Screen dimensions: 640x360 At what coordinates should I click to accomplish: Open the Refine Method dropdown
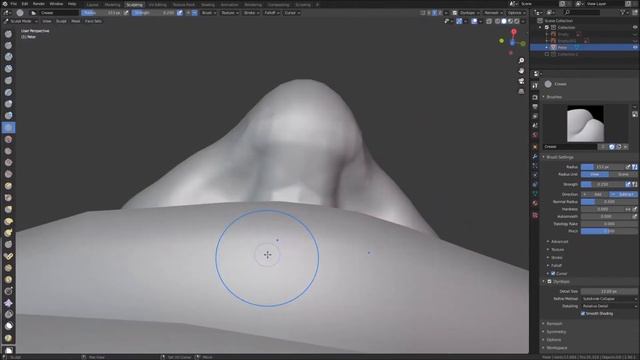609,299
